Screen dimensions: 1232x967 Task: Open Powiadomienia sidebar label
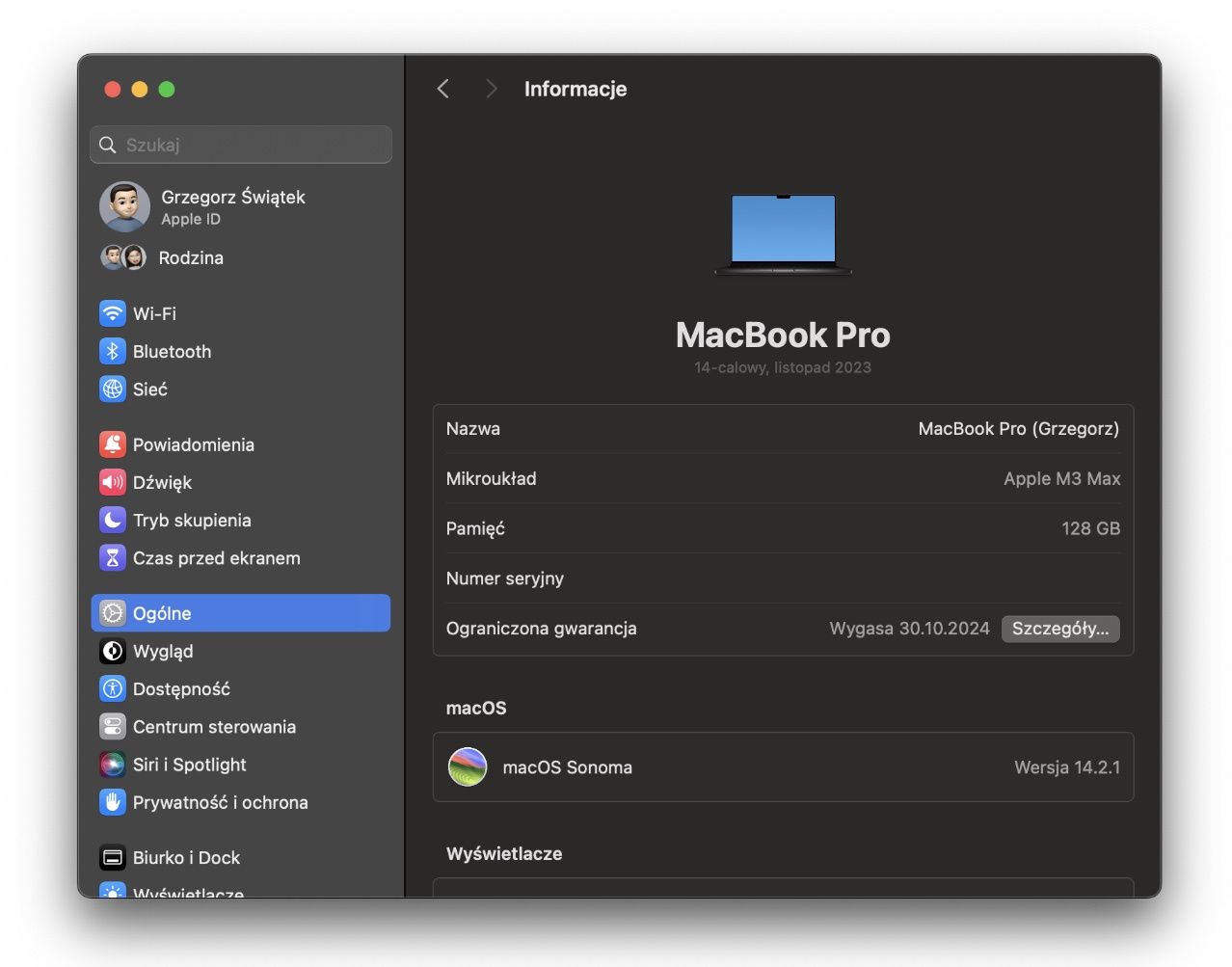(194, 444)
